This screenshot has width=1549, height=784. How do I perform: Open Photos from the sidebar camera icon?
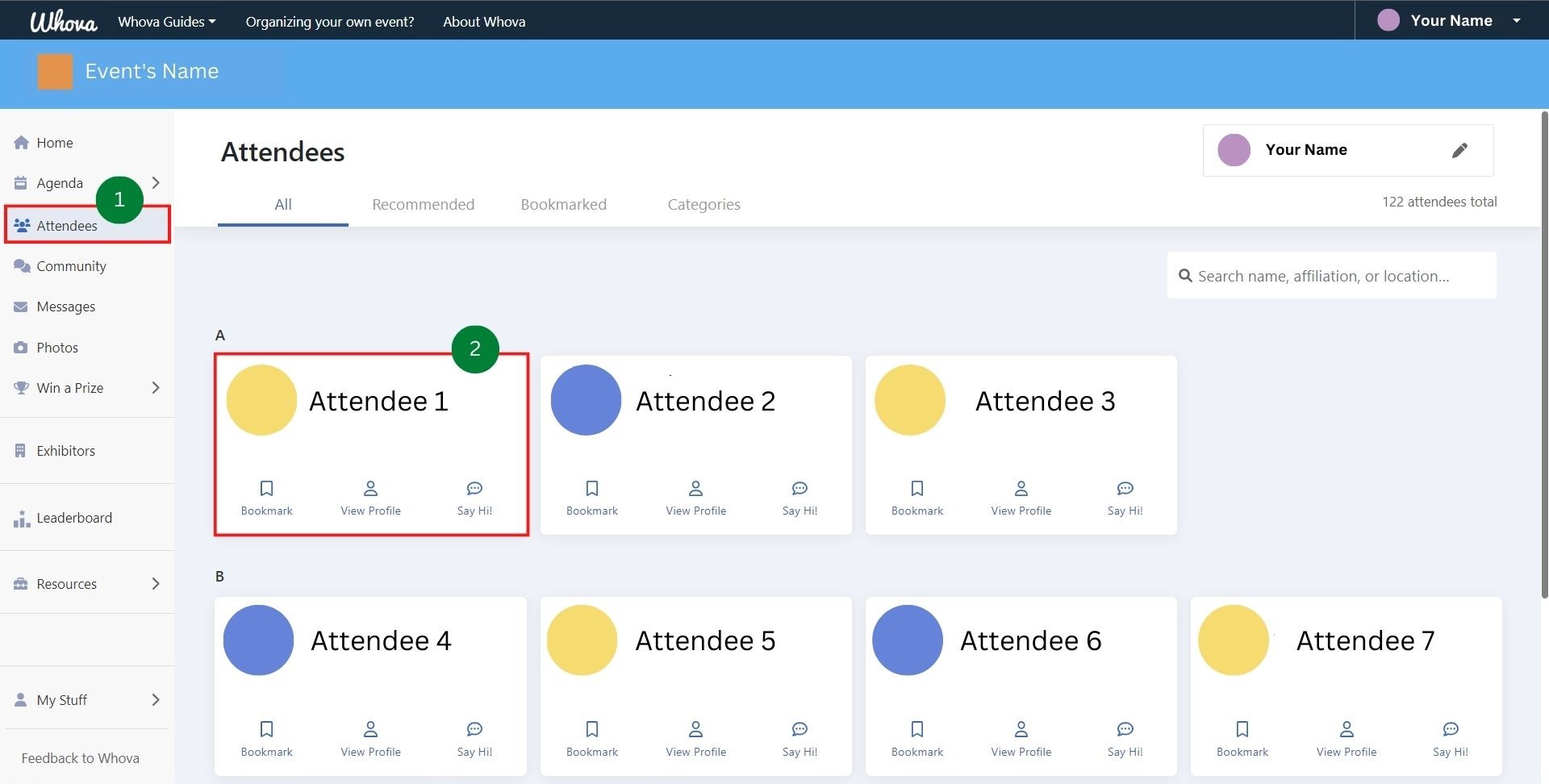click(x=21, y=348)
